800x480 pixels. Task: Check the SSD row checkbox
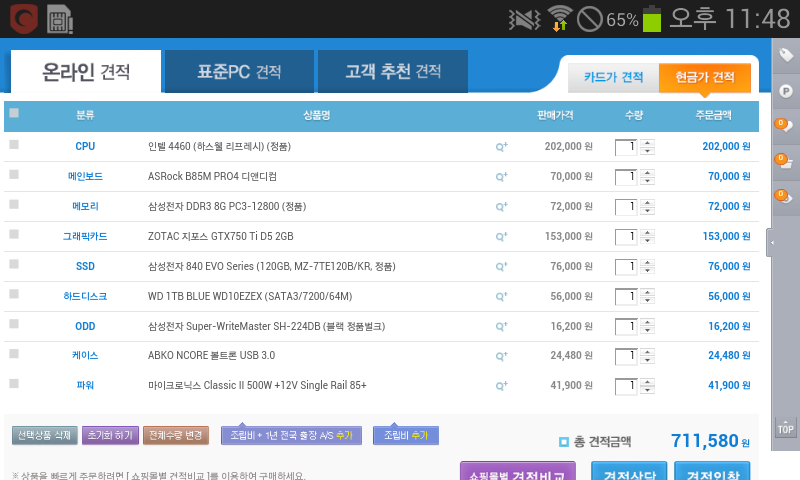point(14,264)
